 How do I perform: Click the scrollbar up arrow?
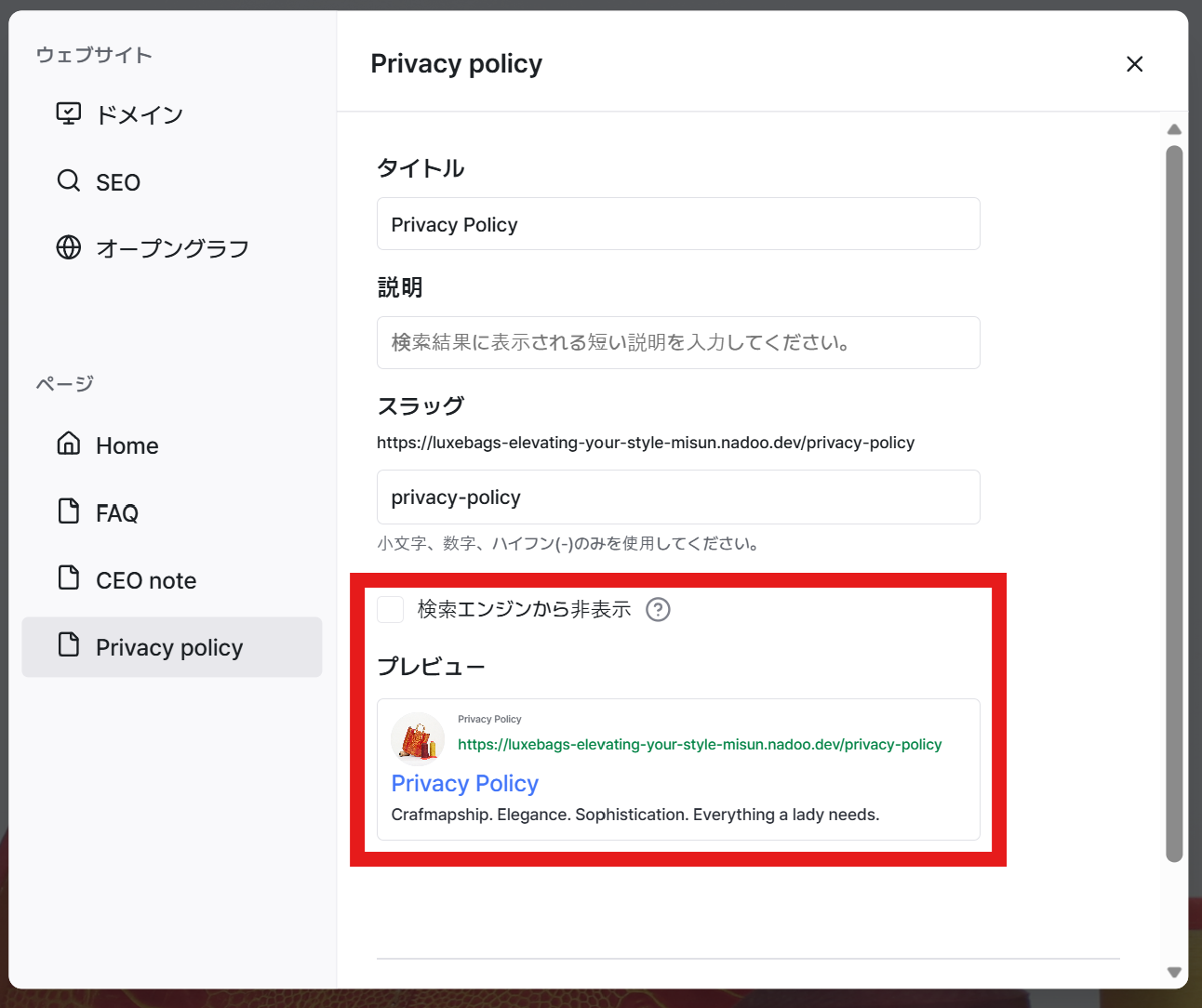click(1174, 129)
